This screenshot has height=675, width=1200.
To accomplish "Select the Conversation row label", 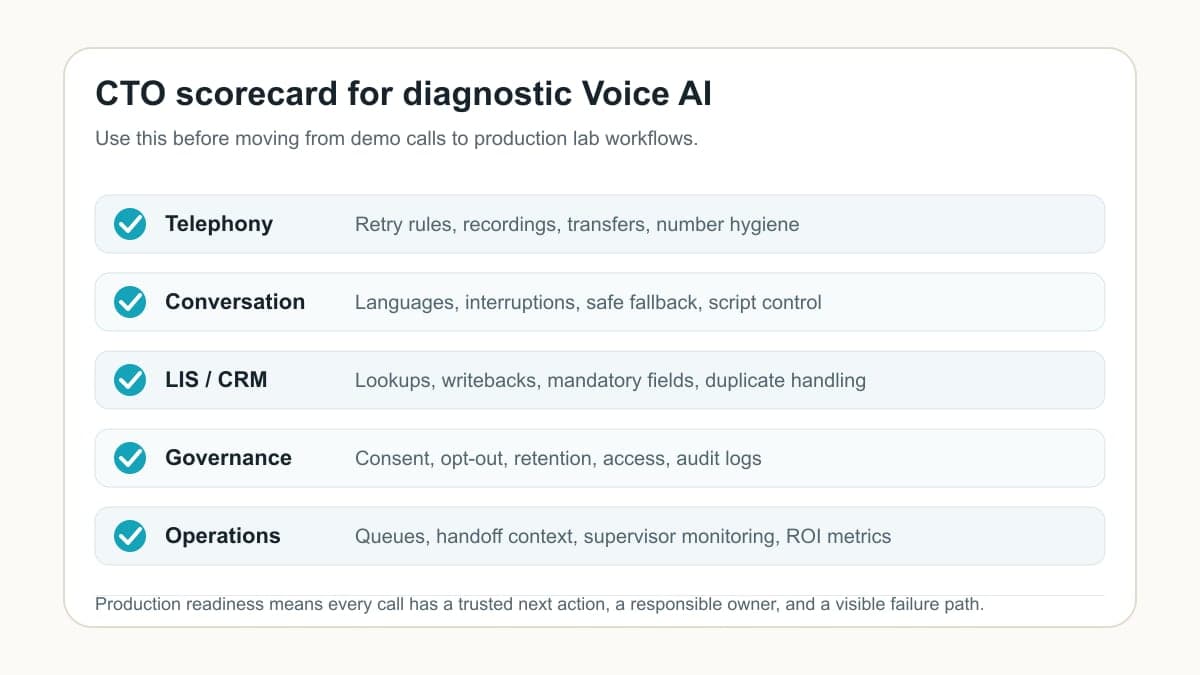I will point(235,302).
